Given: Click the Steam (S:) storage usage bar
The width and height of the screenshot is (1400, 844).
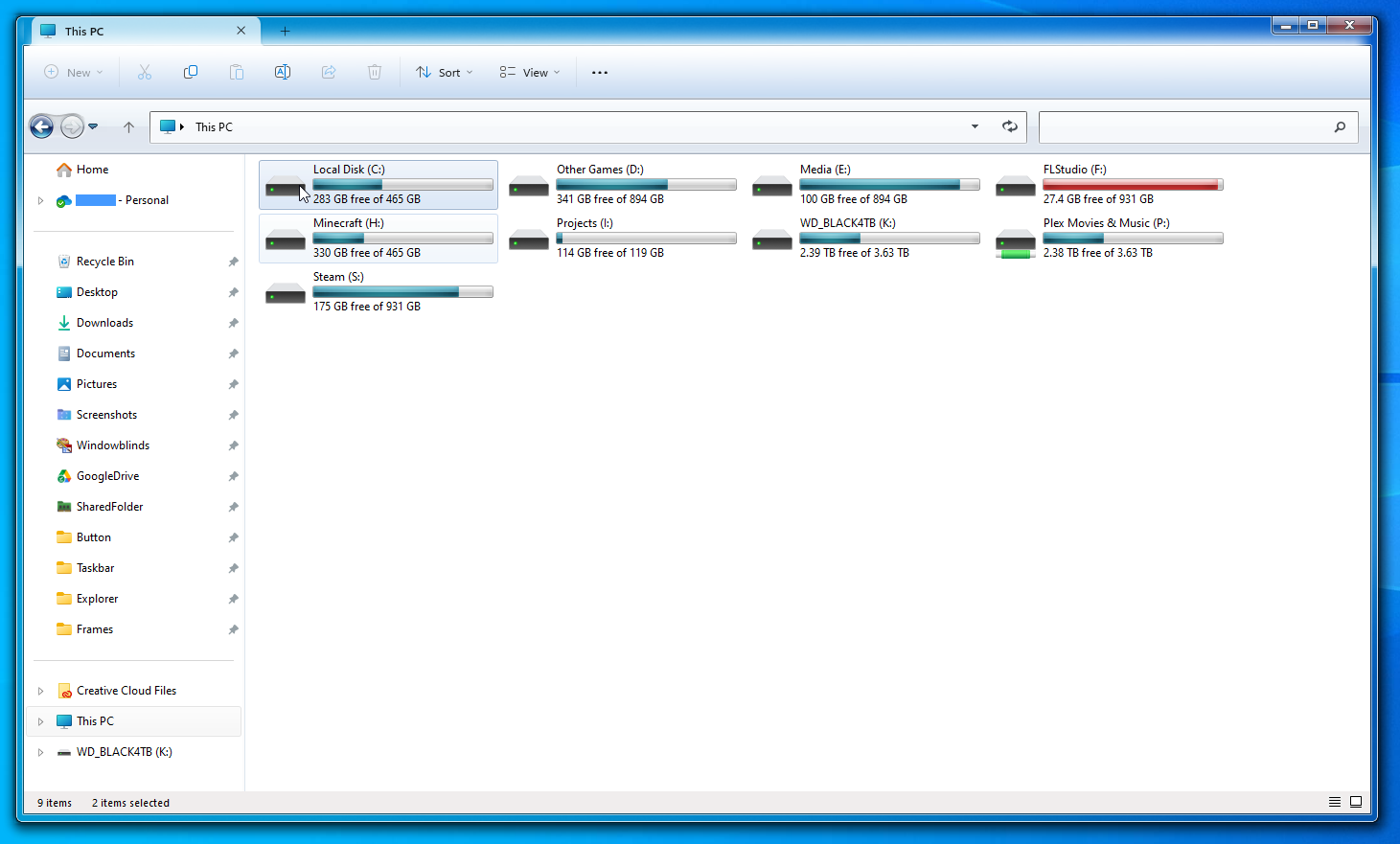Looking at the screenshot, I should click(x=402, y=292).
